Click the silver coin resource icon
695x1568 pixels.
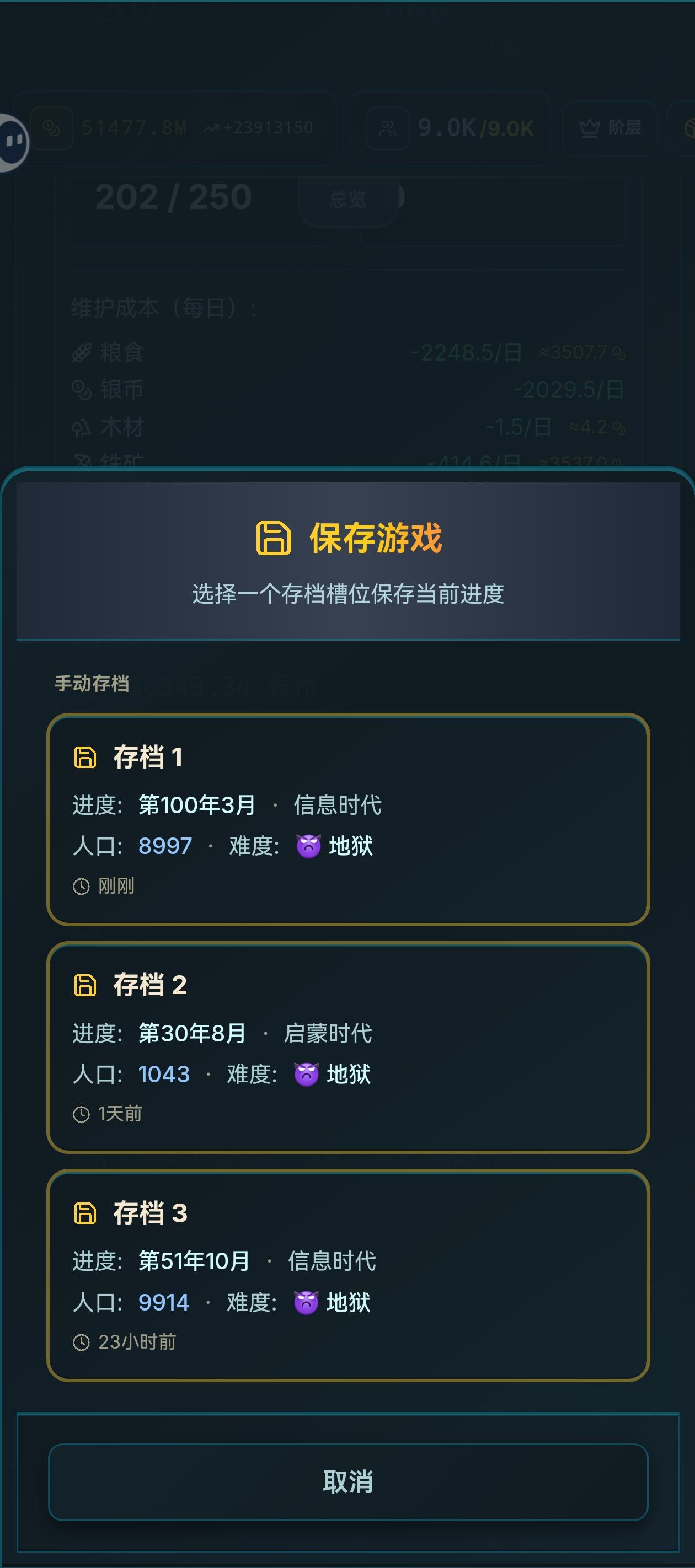[x=51, y=128]
